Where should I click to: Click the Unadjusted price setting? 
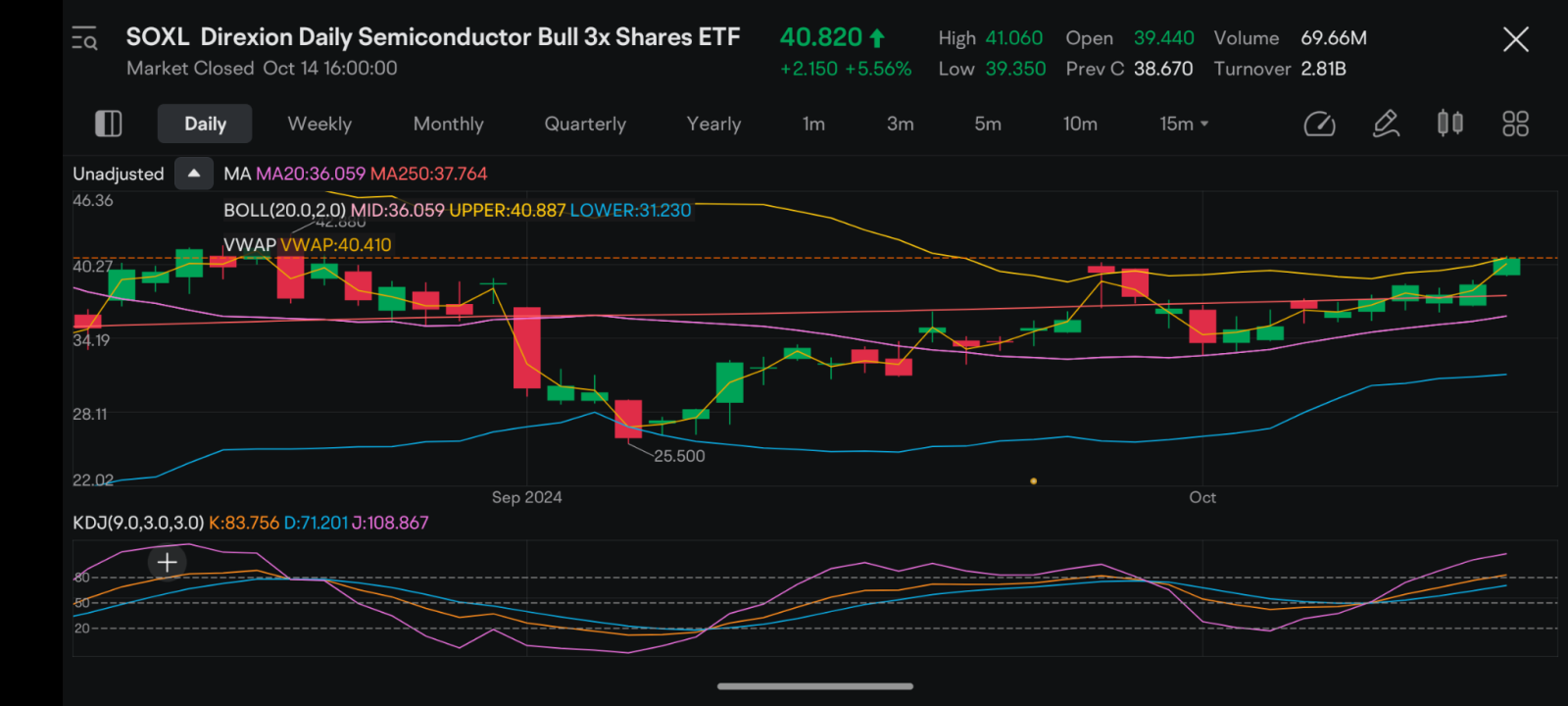[118, 174]
